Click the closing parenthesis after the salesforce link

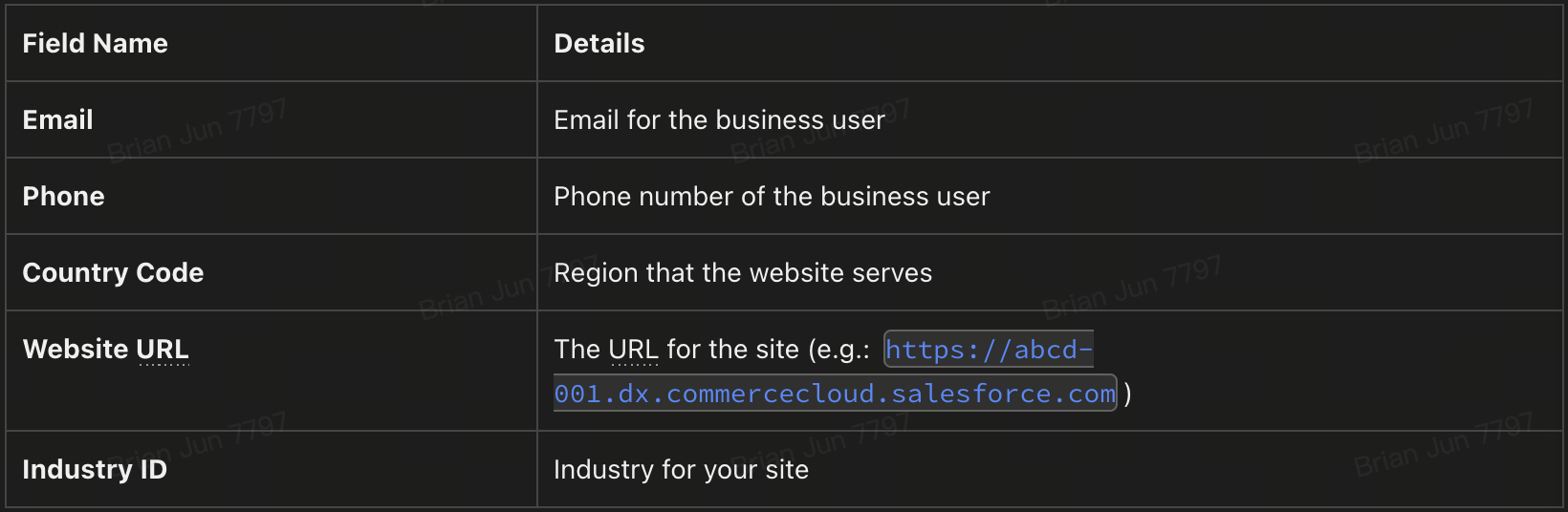[x=1128, y=394]
